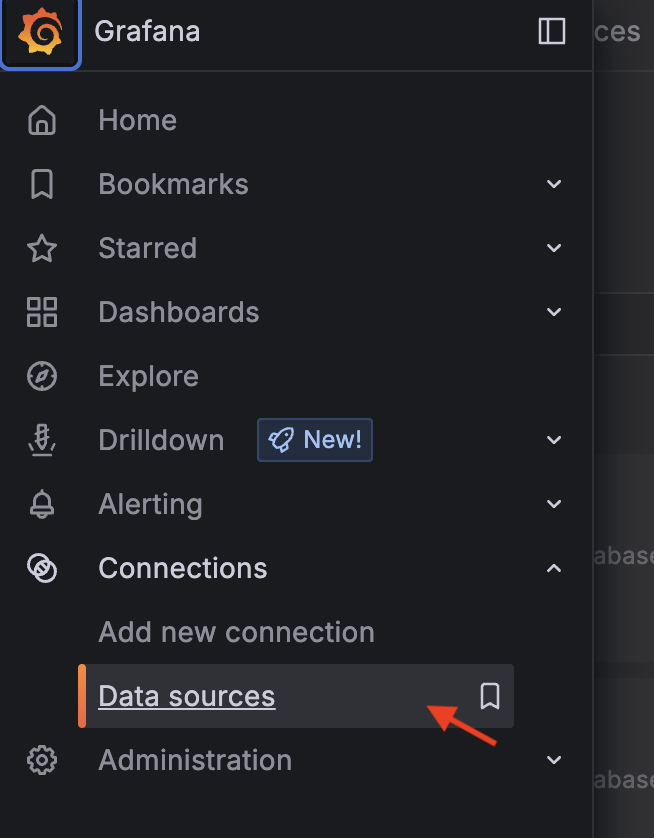Image resolution: width=654 pixels, height=838 pixels.
Task: Expand the Administration section chevron
Action: coord(554,761)
